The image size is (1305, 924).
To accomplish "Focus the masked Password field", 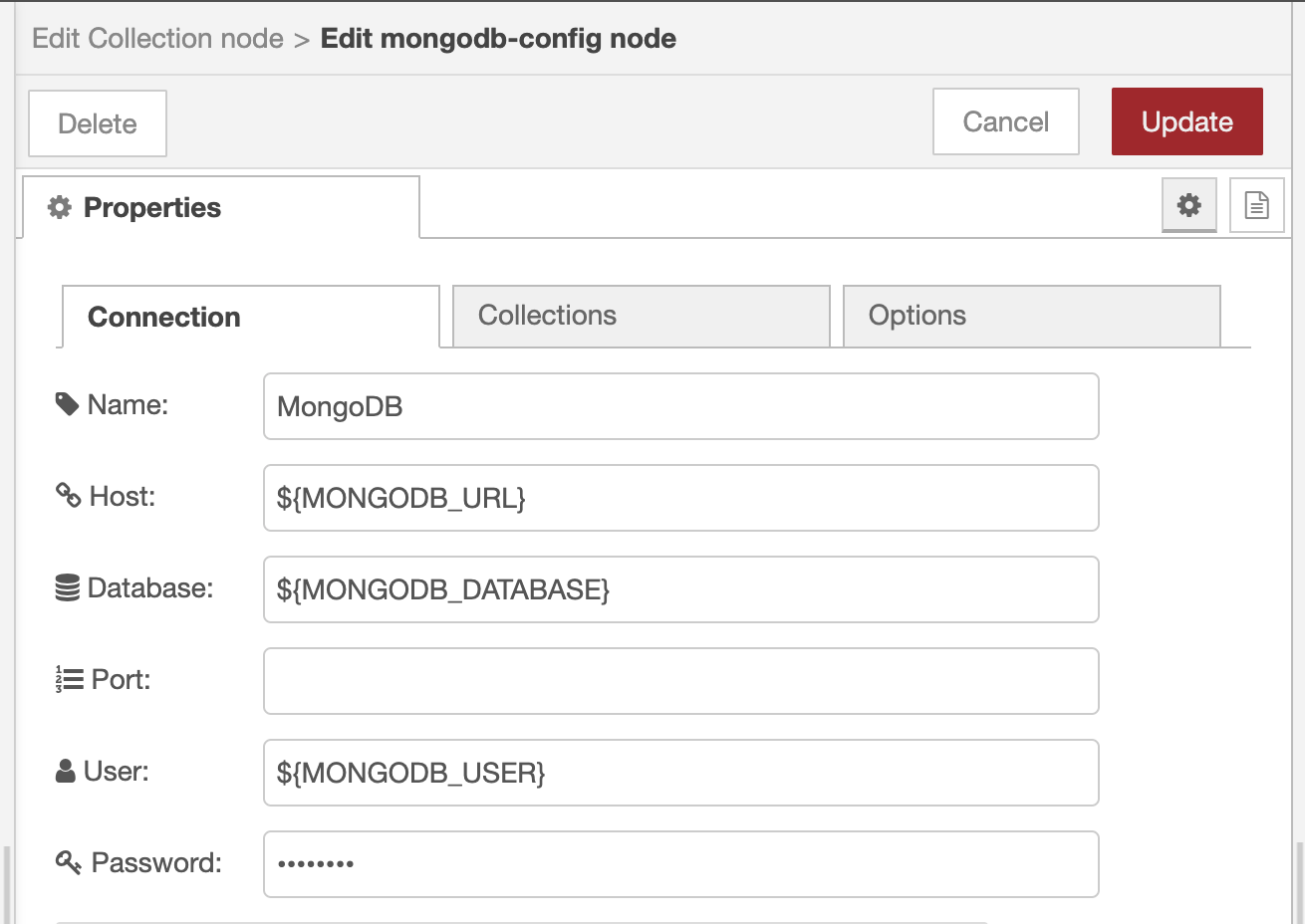I will click(x=681, y=864).
